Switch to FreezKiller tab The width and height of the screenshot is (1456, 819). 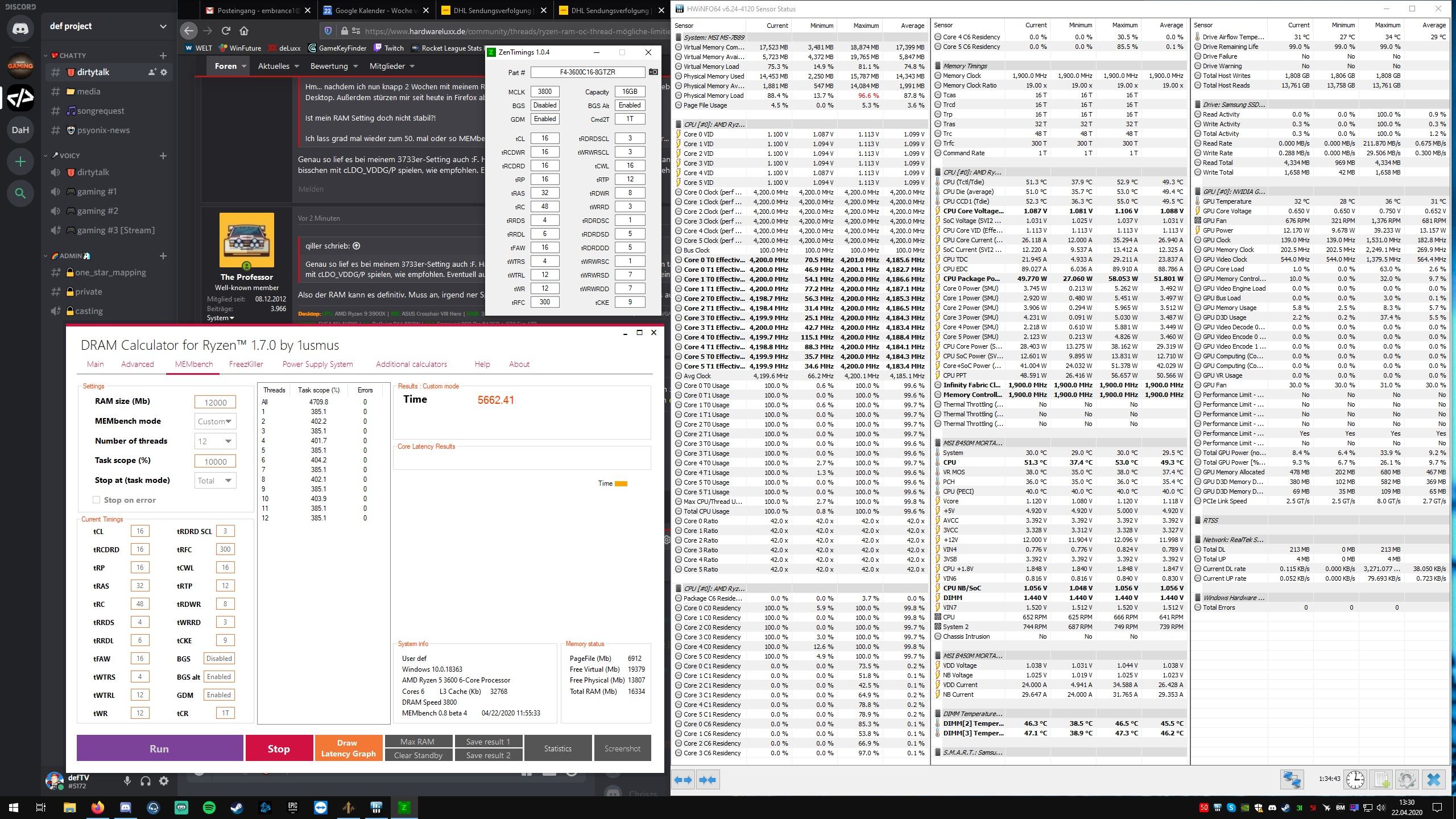click(x=246, y=364)
